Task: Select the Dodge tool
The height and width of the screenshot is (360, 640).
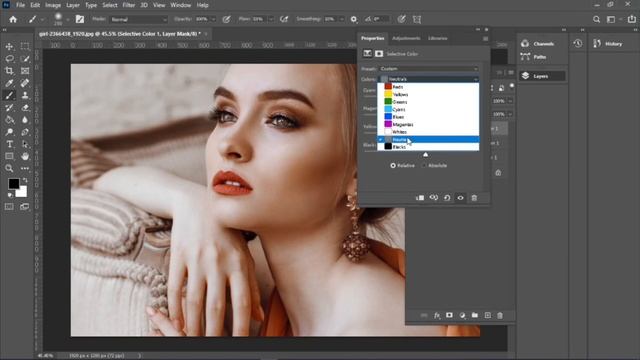Action: (9, 132)
